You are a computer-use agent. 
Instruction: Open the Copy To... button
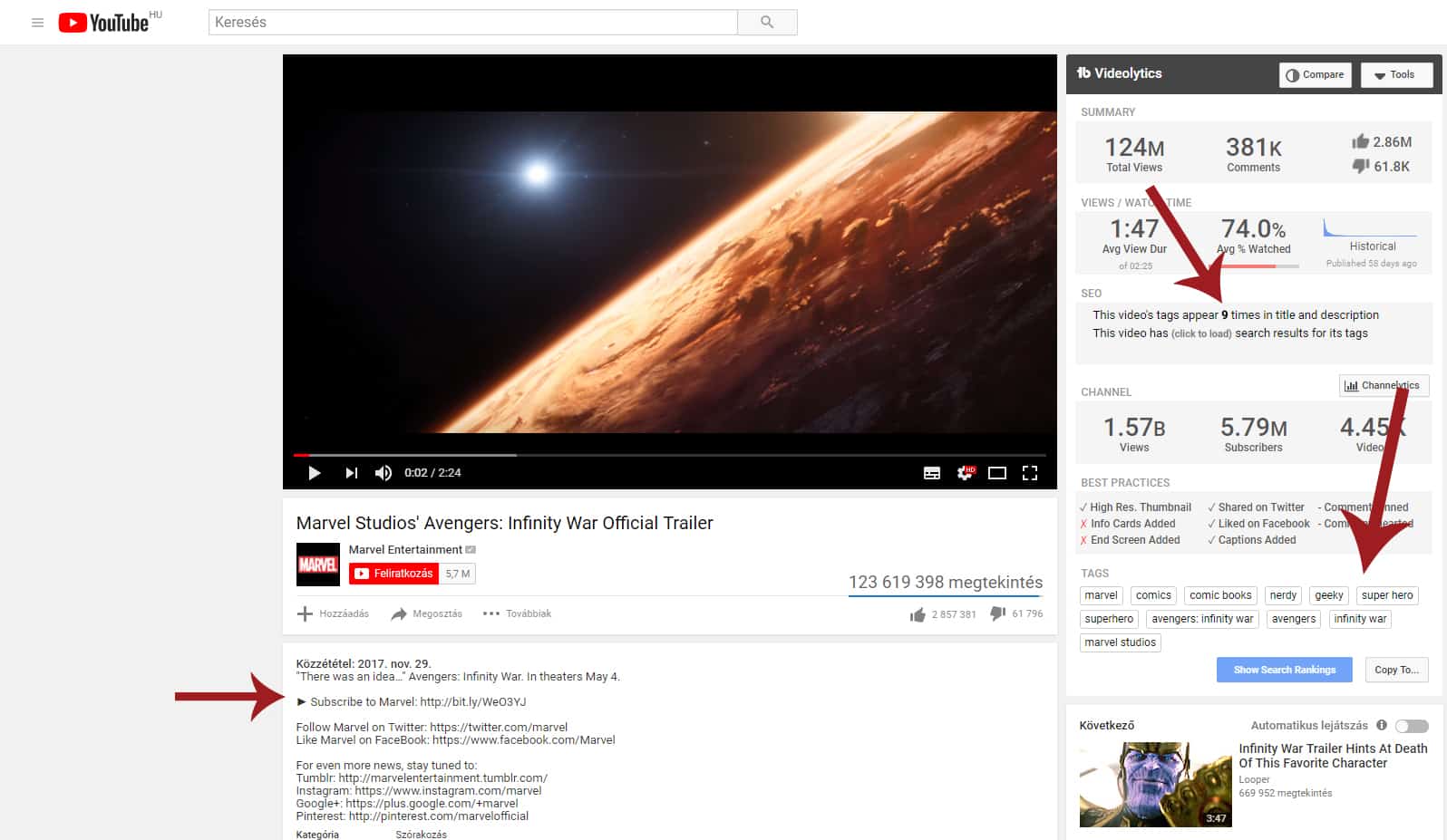pos(1396,671)
